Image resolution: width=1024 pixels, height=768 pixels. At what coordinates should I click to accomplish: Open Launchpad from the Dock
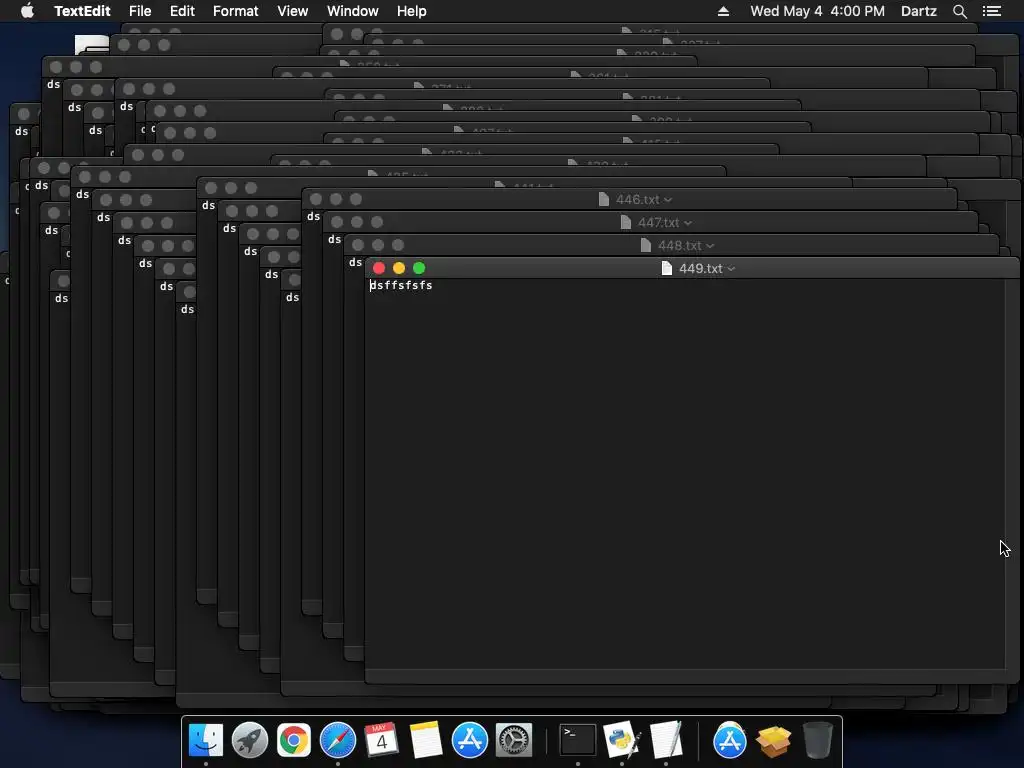pyautogui.click(x=249, y=741)
